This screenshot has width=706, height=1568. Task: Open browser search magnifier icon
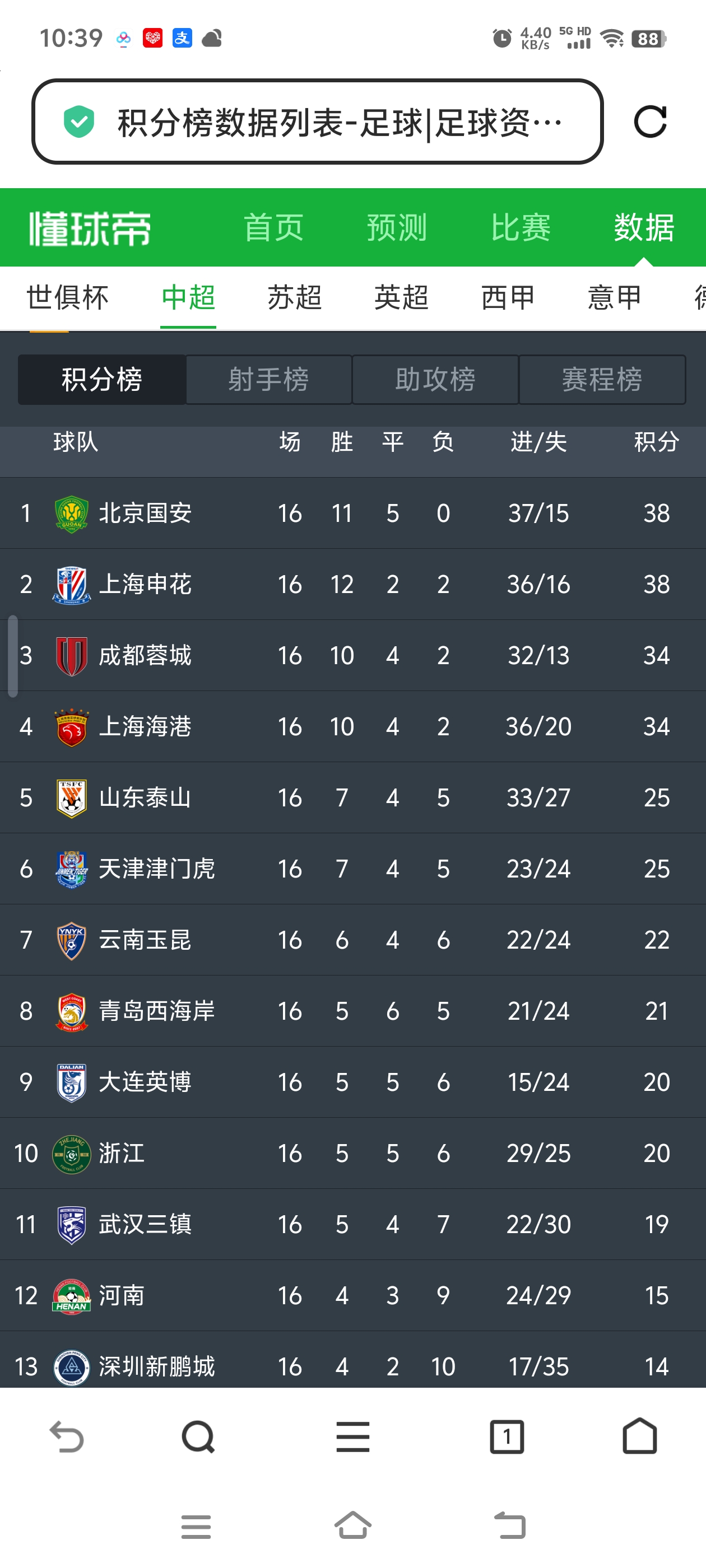point(198,1436)
